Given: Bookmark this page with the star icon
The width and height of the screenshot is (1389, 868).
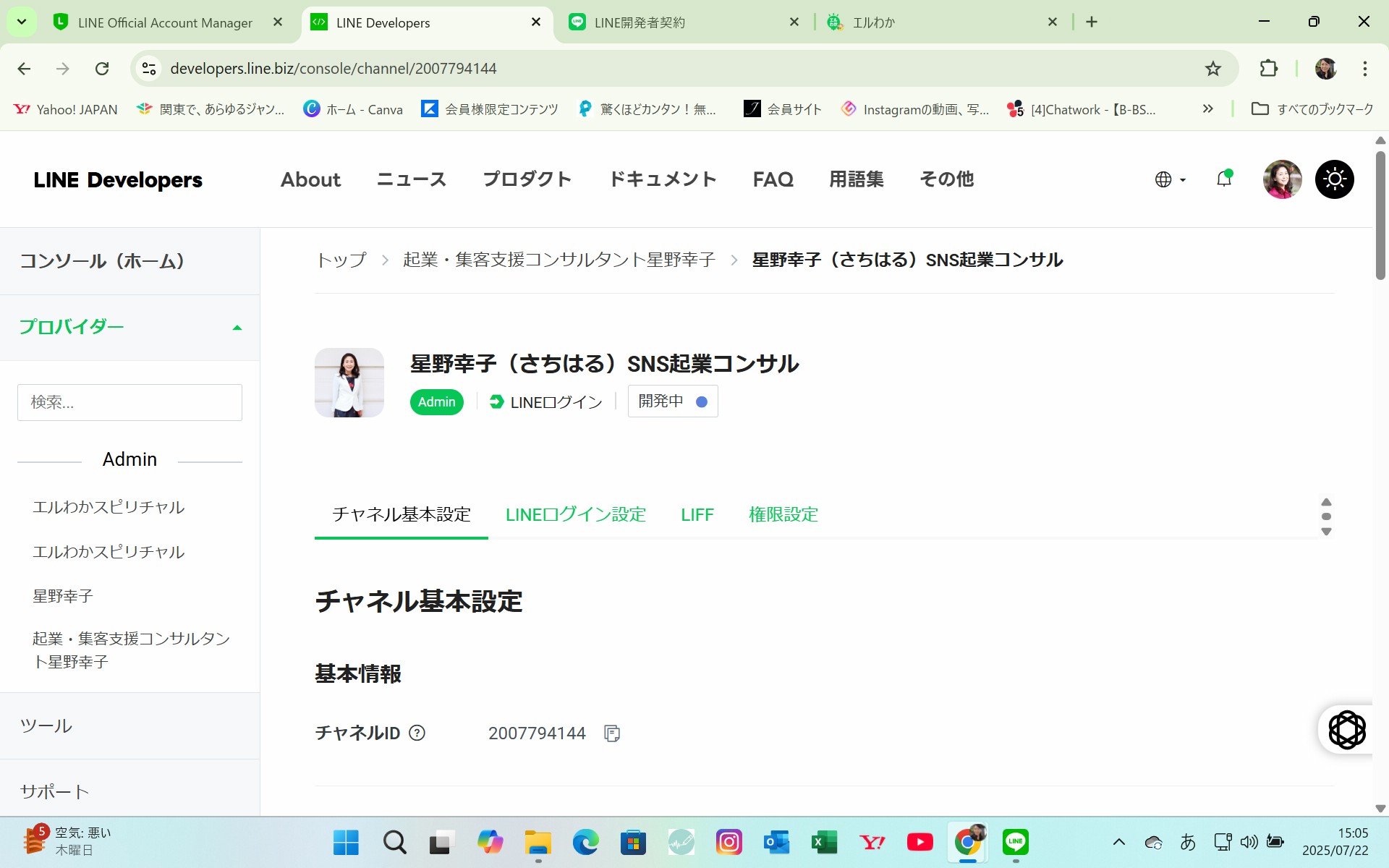Looking at the screenshot, I should 1213,69.
